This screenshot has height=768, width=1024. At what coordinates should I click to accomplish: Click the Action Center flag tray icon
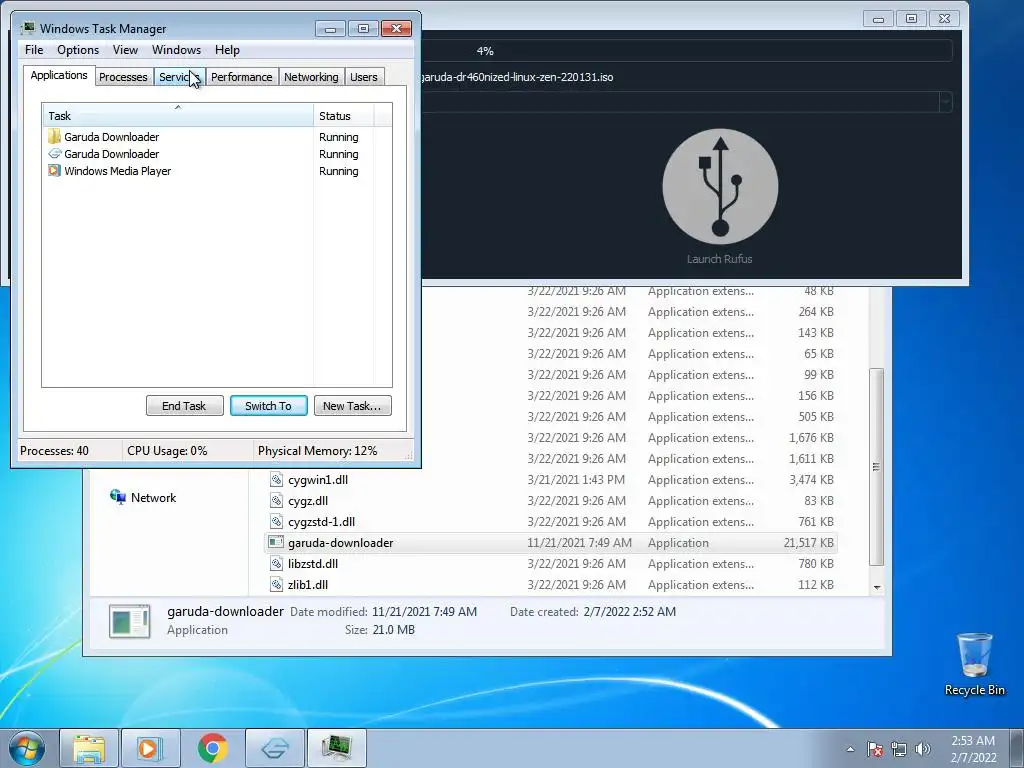(x=875, y=750)
